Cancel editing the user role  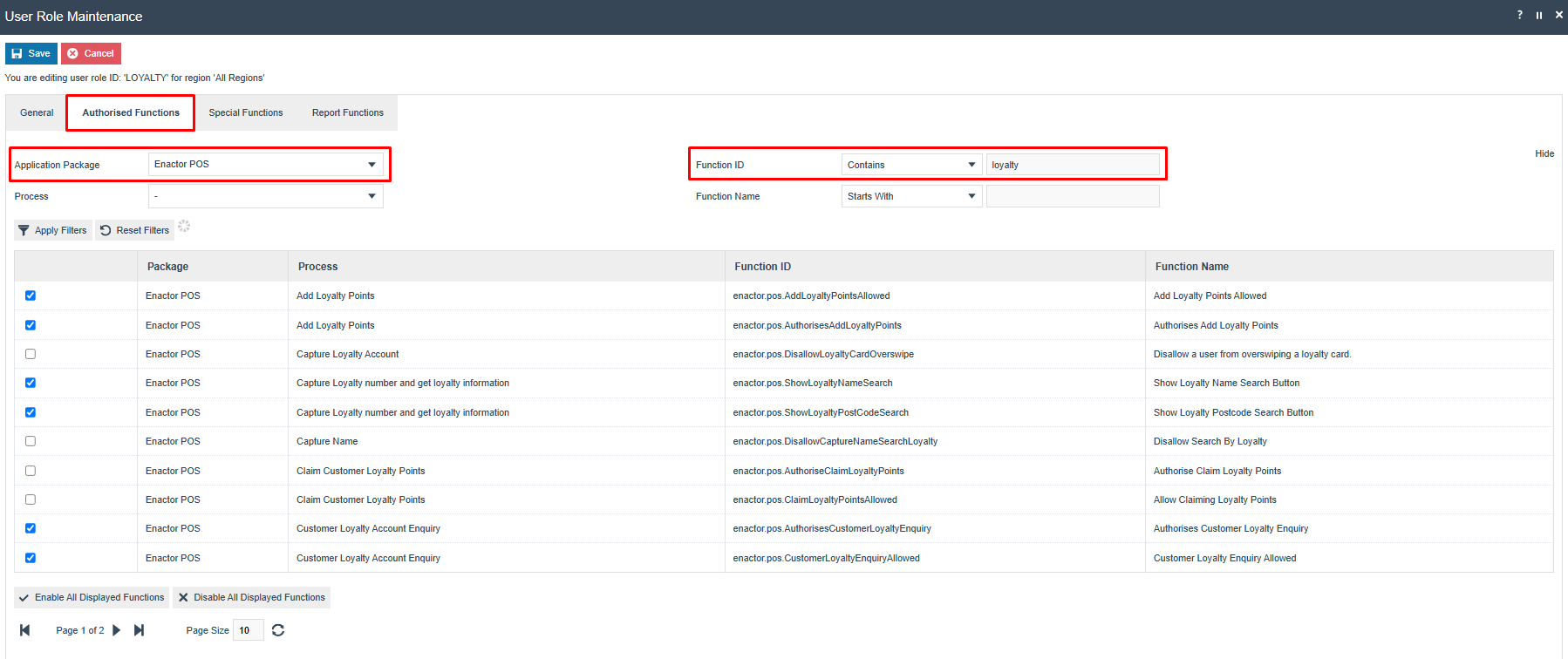(x=91, y=53)
